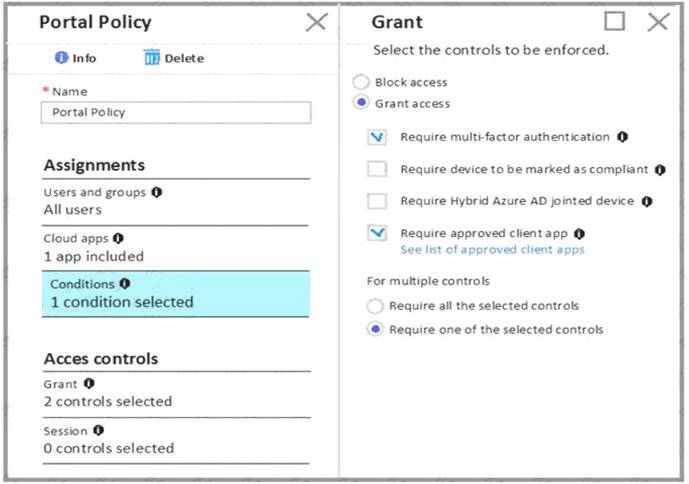Open See list of approved client apps
This screenshot has width=689, height=484.
(x=492, y=249)
